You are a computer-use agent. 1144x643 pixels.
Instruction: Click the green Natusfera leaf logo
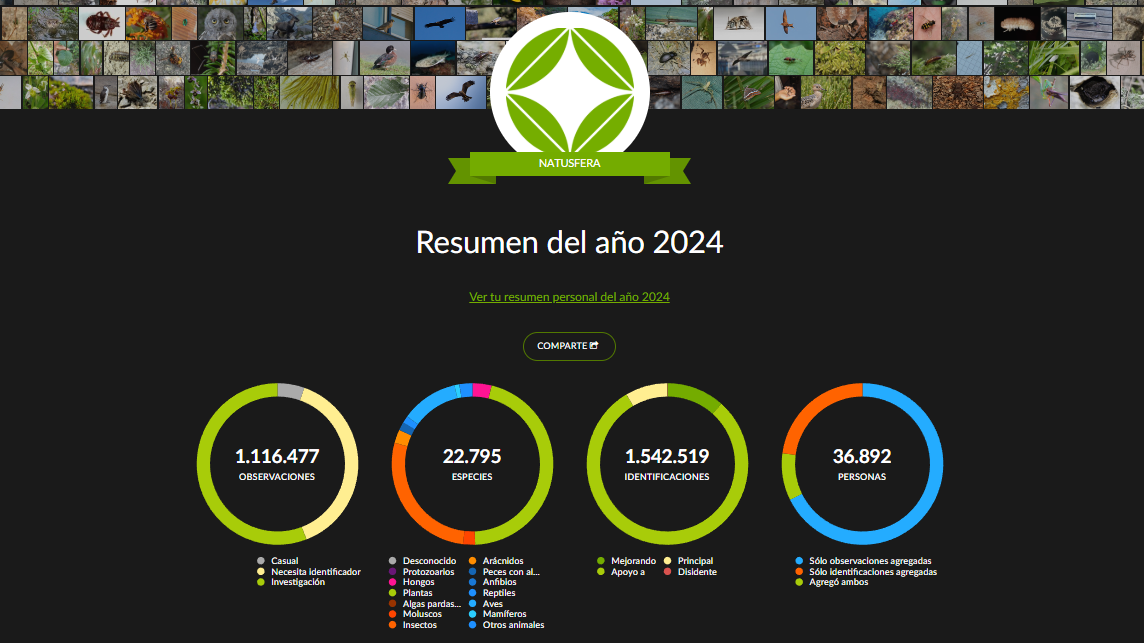click(569, 88)
